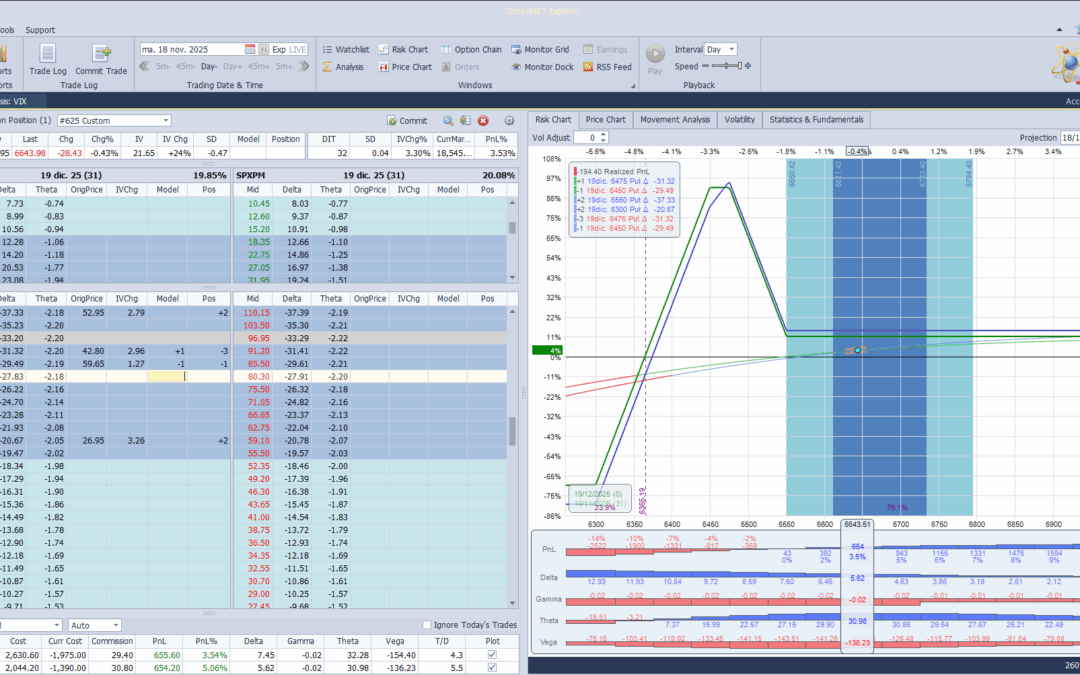
Task: Switch to the Statistics & Fundamentals tab
Action: click(815, 120)
